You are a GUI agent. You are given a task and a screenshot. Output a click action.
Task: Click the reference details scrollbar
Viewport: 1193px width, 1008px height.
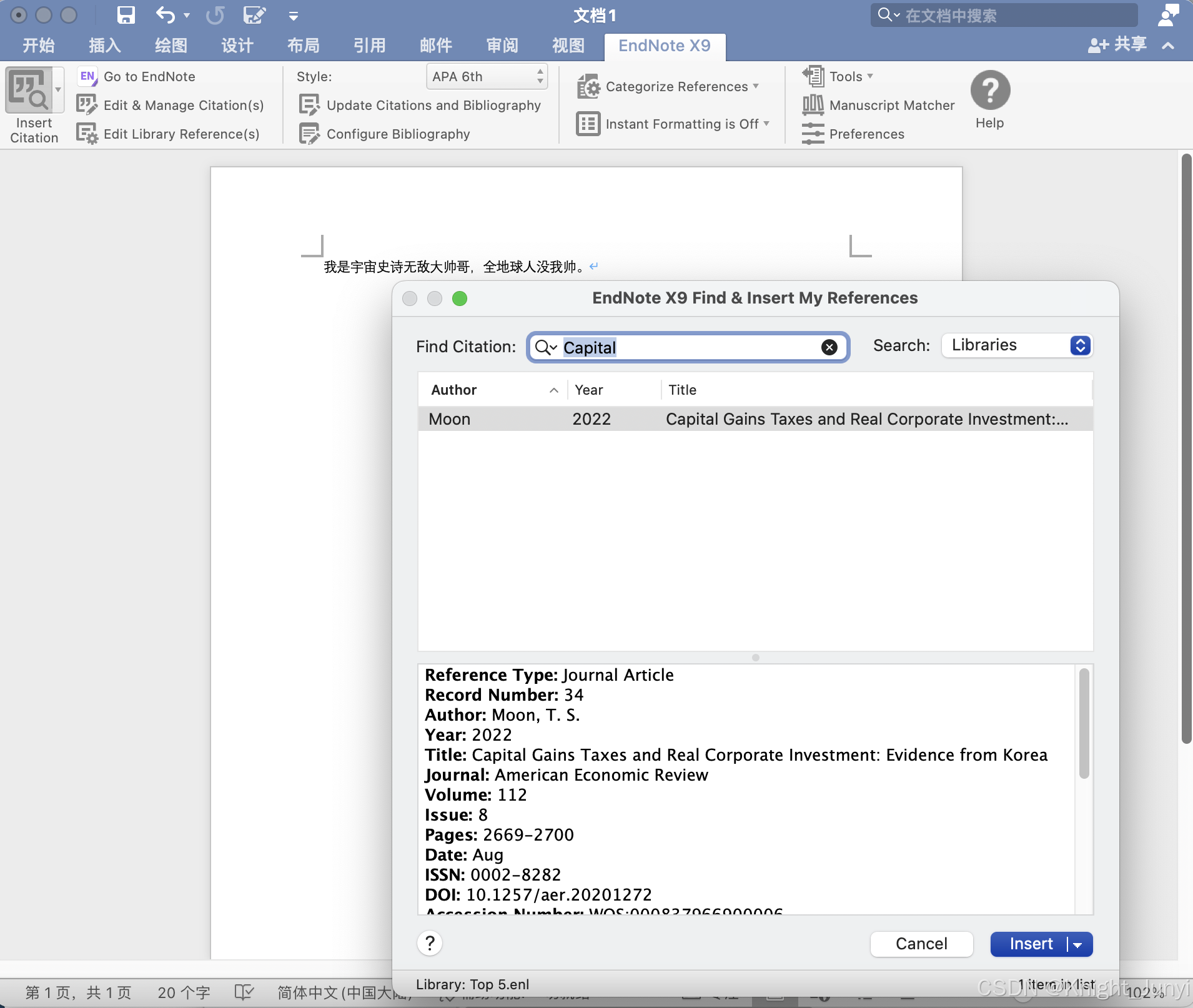[x=1084, y=723]
